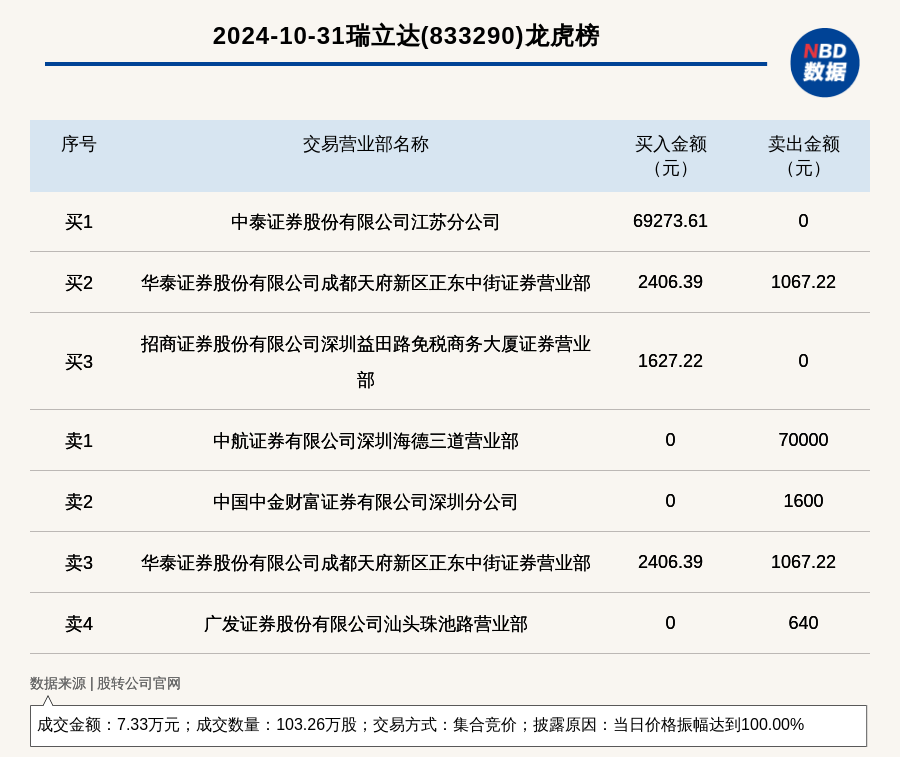Click 广发证券股份有限公司汕头珠池路营业部
Viewport: 900px width, 757px height.
tap(366, 624)
